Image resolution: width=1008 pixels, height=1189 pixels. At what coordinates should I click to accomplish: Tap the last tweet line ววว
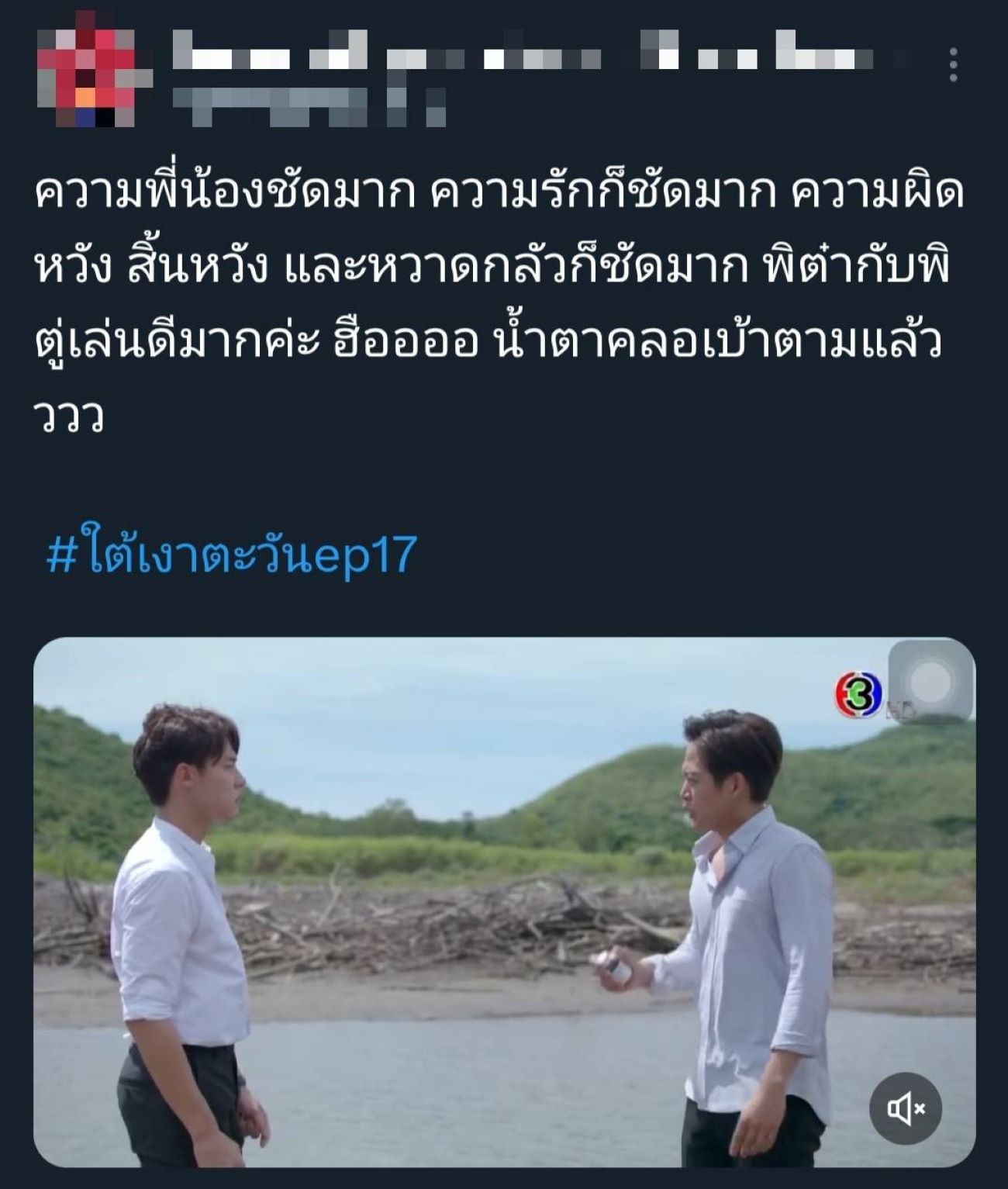[x=69, y=417]
